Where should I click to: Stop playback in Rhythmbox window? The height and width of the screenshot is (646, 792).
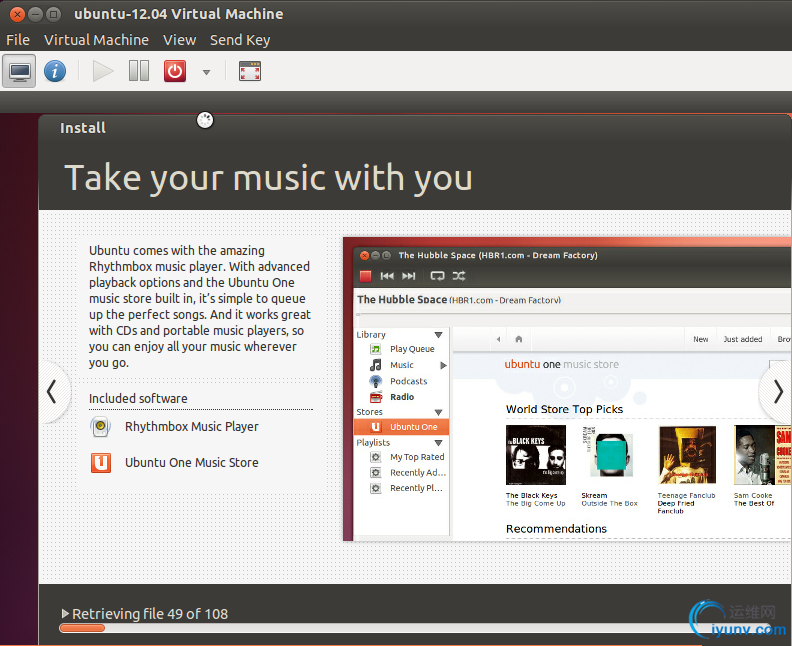[x=365, y=276]
